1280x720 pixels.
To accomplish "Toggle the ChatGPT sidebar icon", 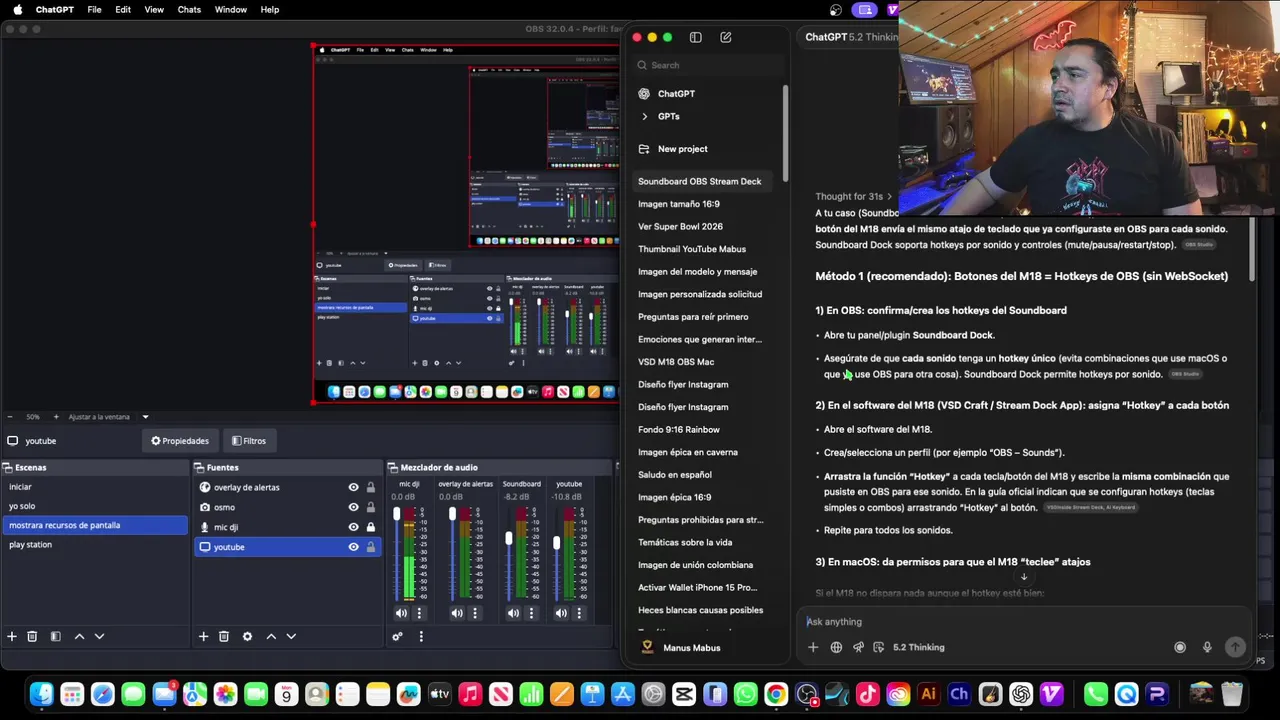I will click(696, 37).
